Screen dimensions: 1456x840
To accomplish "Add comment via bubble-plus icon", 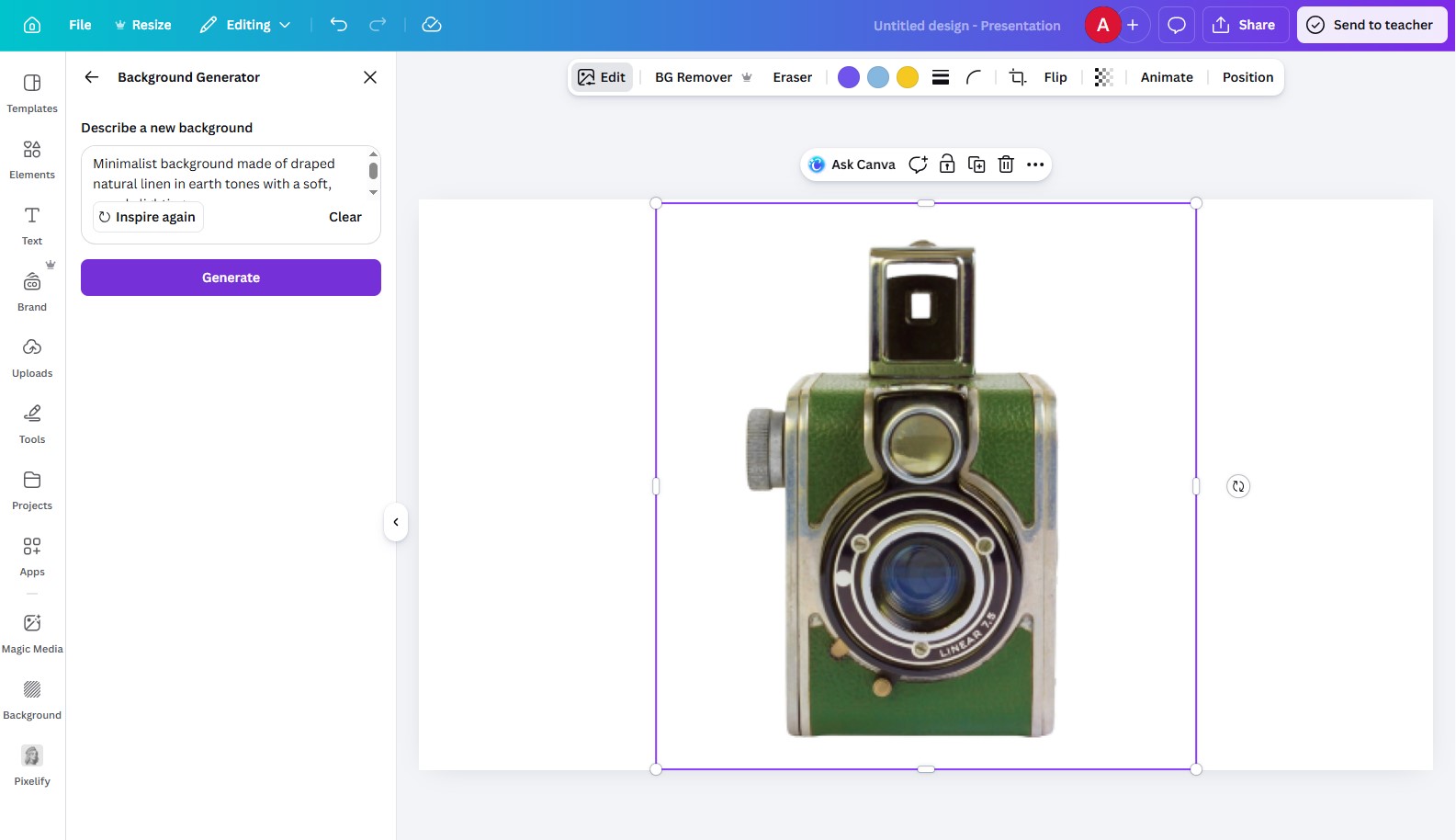I will point(918,165).
